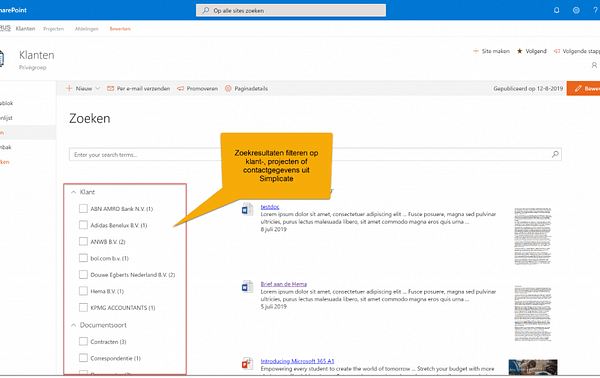Check the ABN AMRO Bank N.V. filter
600x378 pixels.
(83, 209)
